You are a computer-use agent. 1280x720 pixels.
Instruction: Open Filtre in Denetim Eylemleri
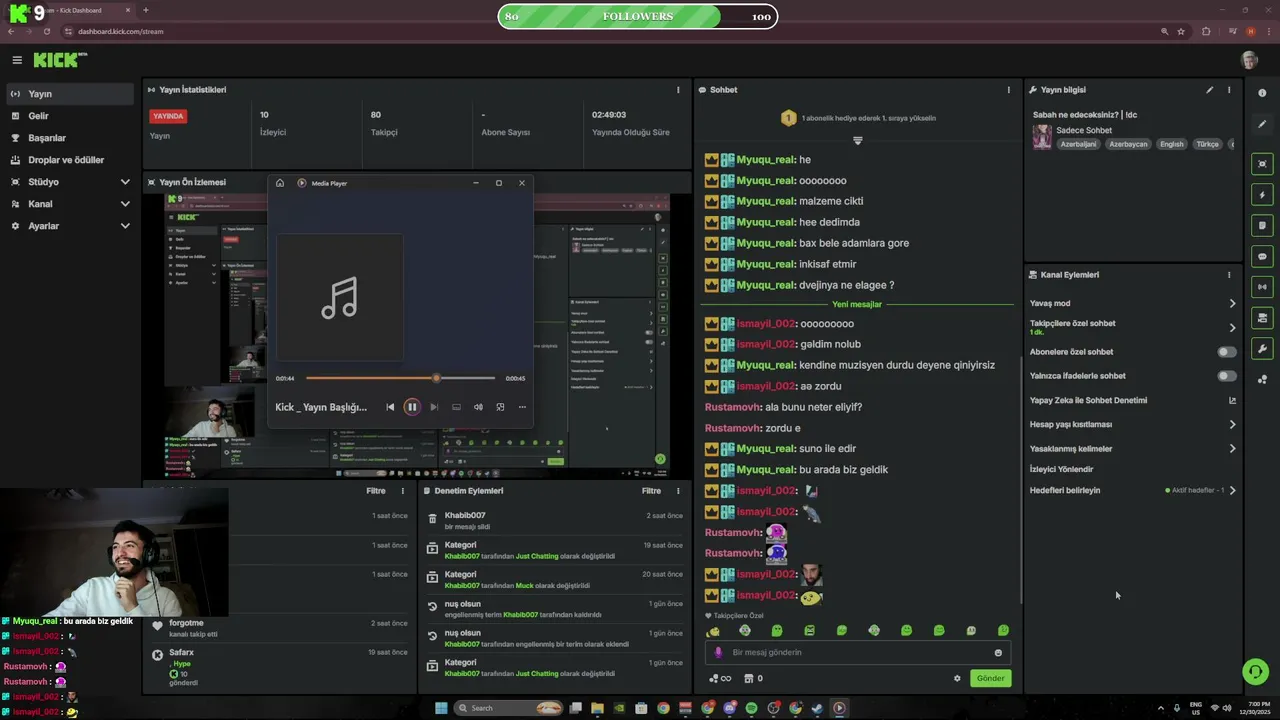coord(651,491)
